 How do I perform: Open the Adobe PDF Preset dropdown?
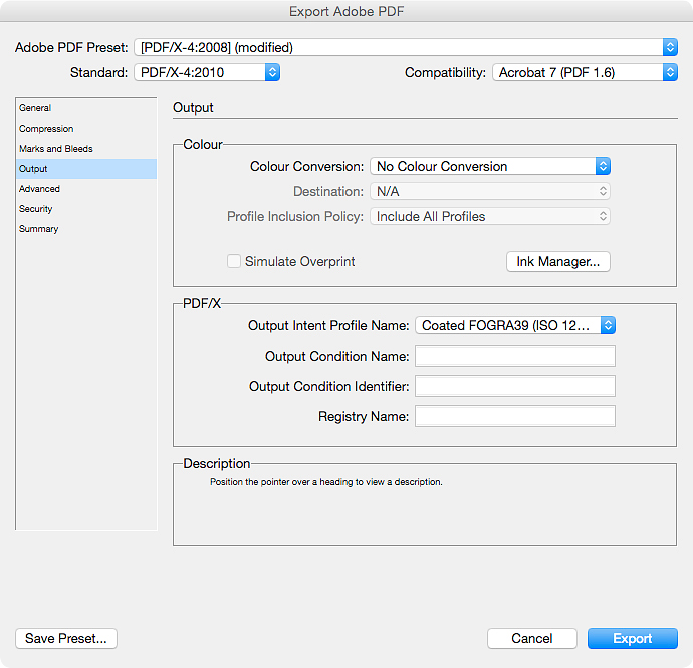pyautogui.click(x=406, y=47)
